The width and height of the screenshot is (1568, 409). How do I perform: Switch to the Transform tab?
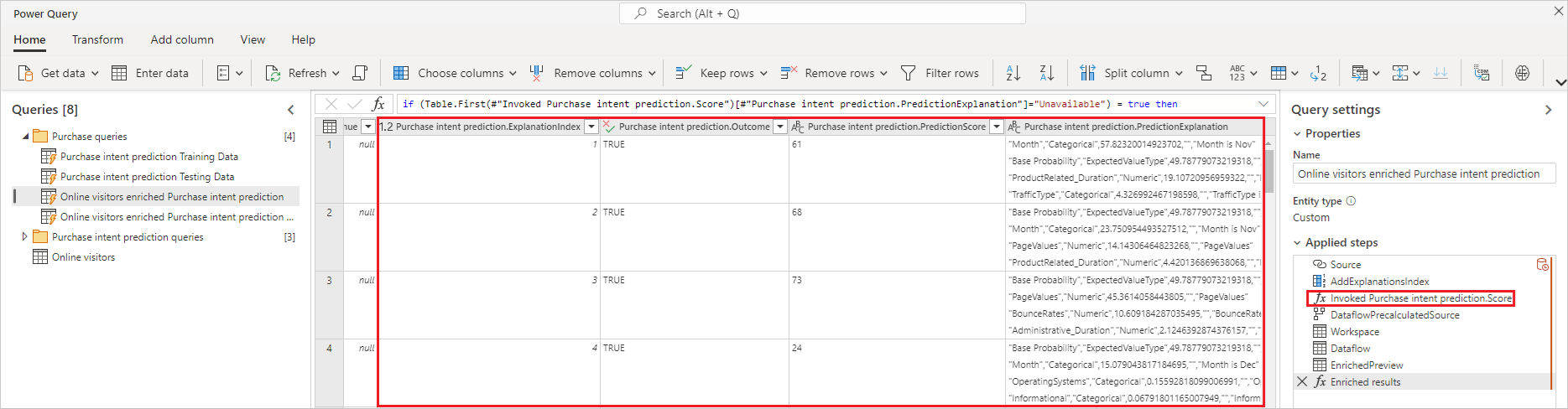[x=97, y=39]
